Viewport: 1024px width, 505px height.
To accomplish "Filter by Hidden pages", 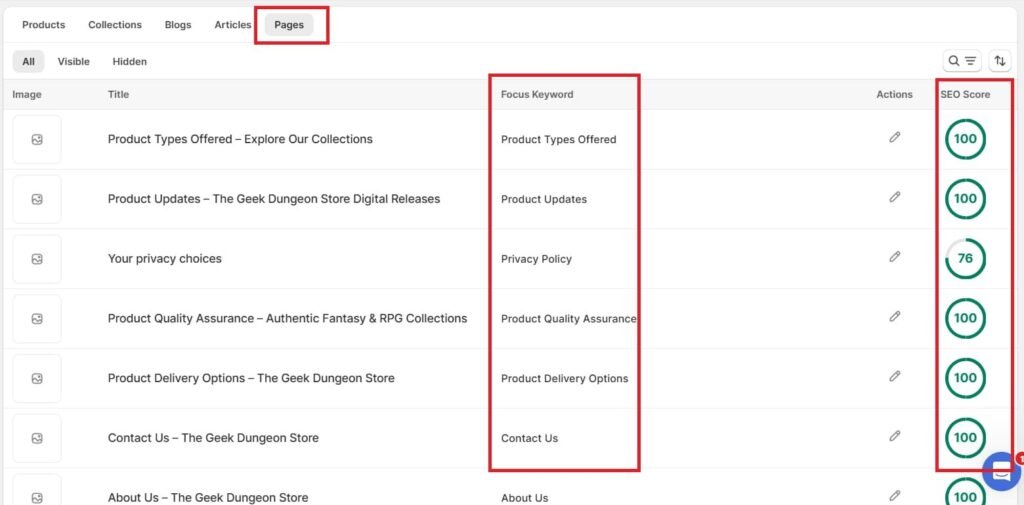I will click(x=129, y=61).
